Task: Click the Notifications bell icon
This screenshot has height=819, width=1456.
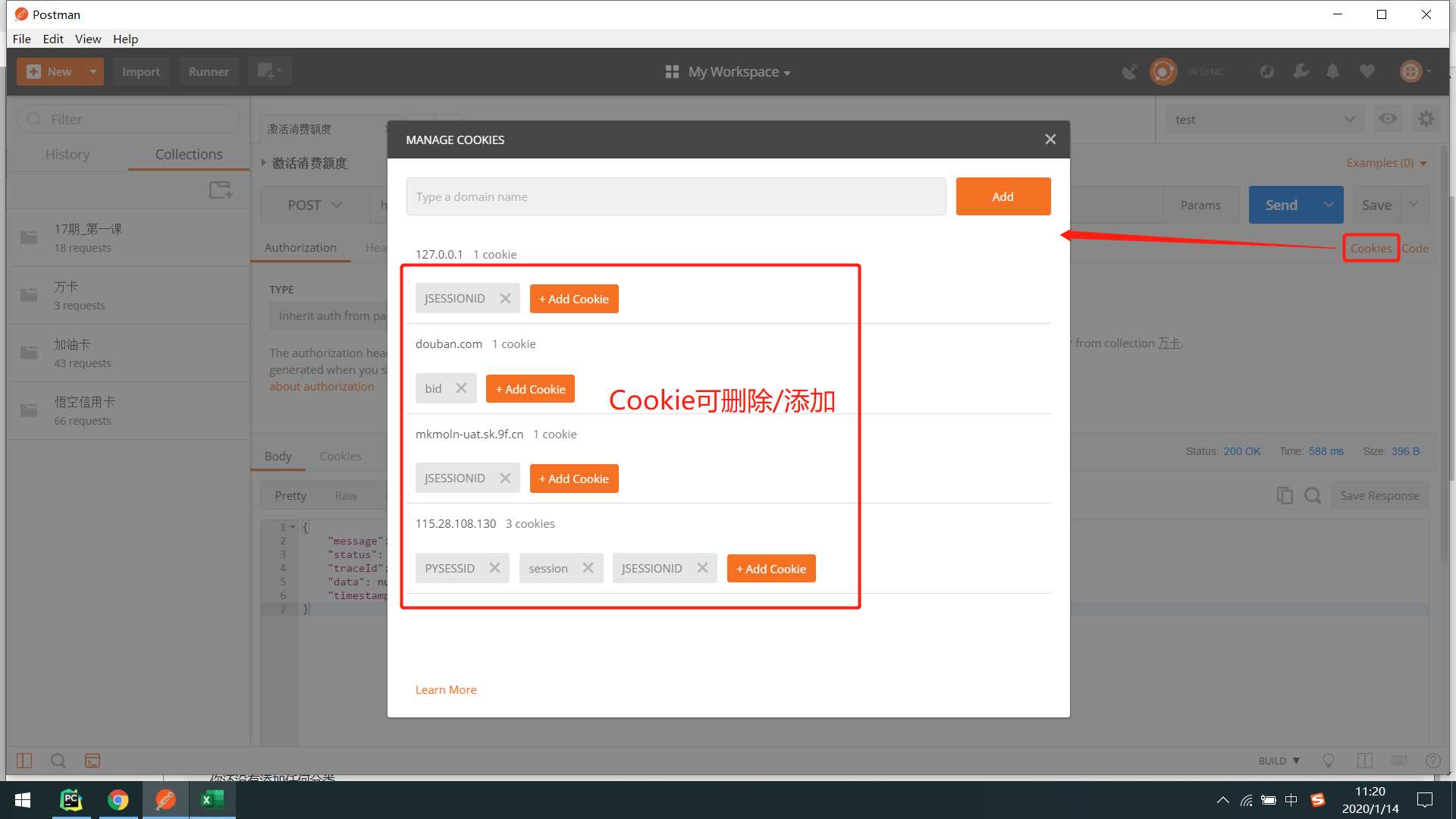Action: [x=1335, y=72]
